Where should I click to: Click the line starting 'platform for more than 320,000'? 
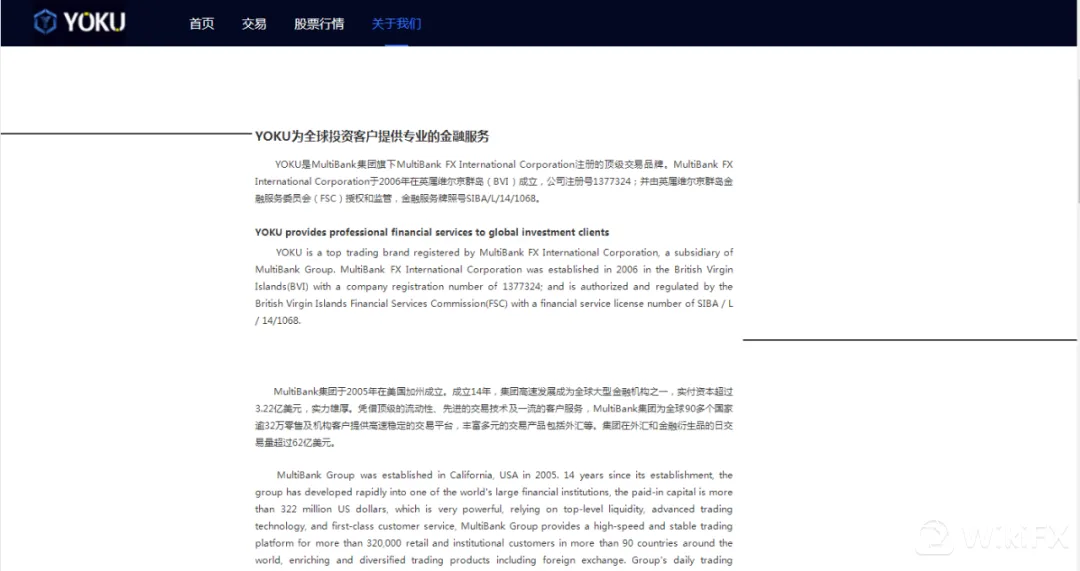coord(494,543)
